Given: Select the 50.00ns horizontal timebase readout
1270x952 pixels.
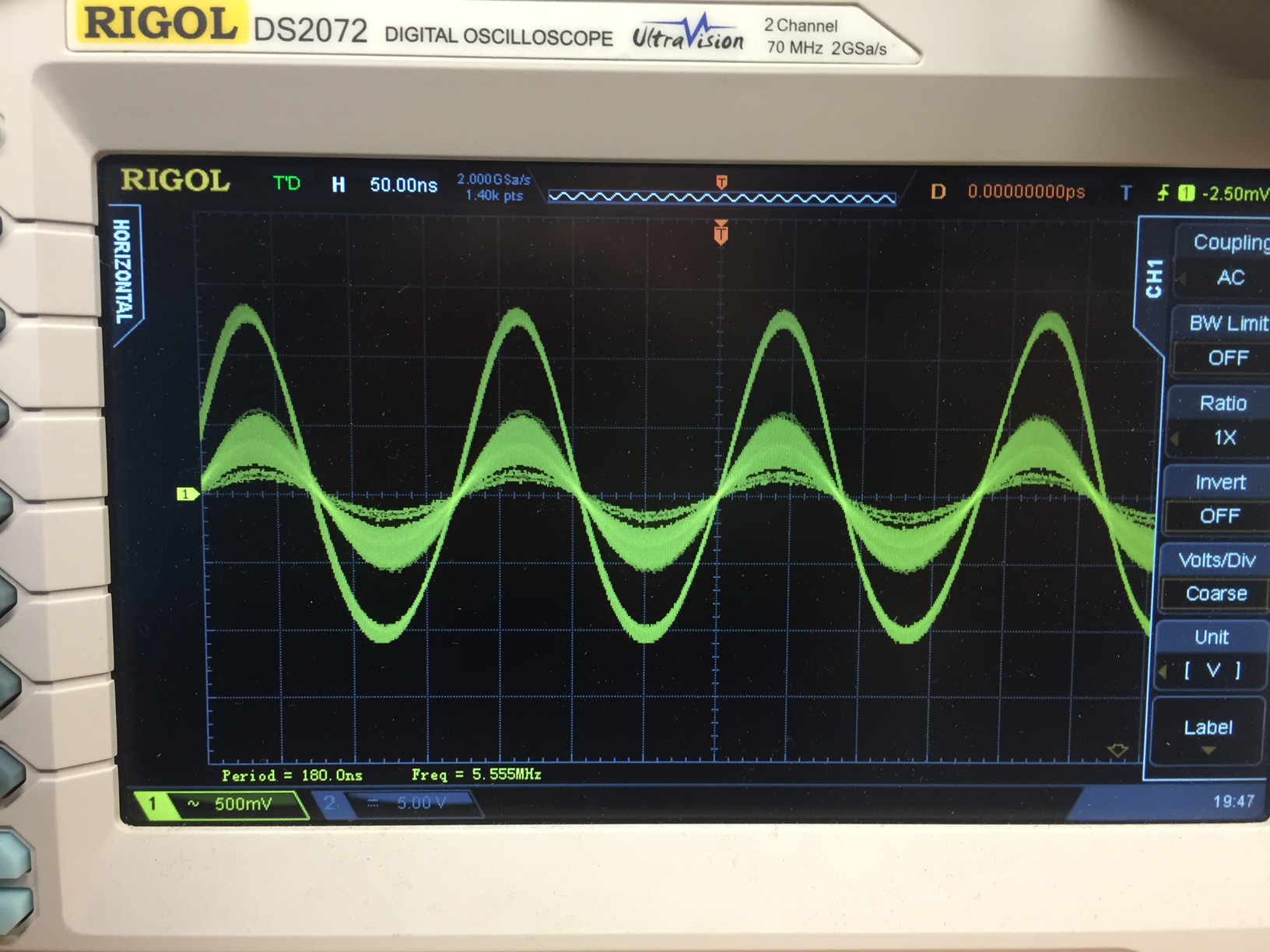Looking at the screenshot, I should 403,185.
